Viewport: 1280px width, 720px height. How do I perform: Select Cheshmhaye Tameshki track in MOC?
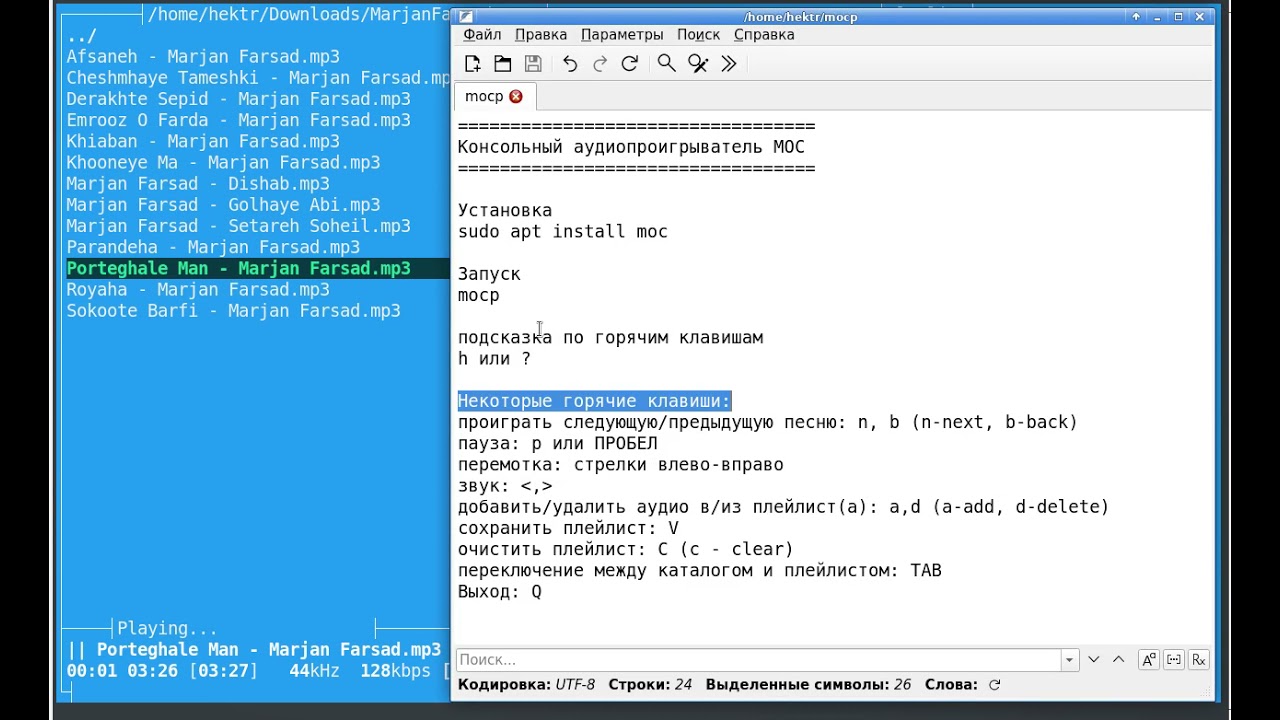258,78
